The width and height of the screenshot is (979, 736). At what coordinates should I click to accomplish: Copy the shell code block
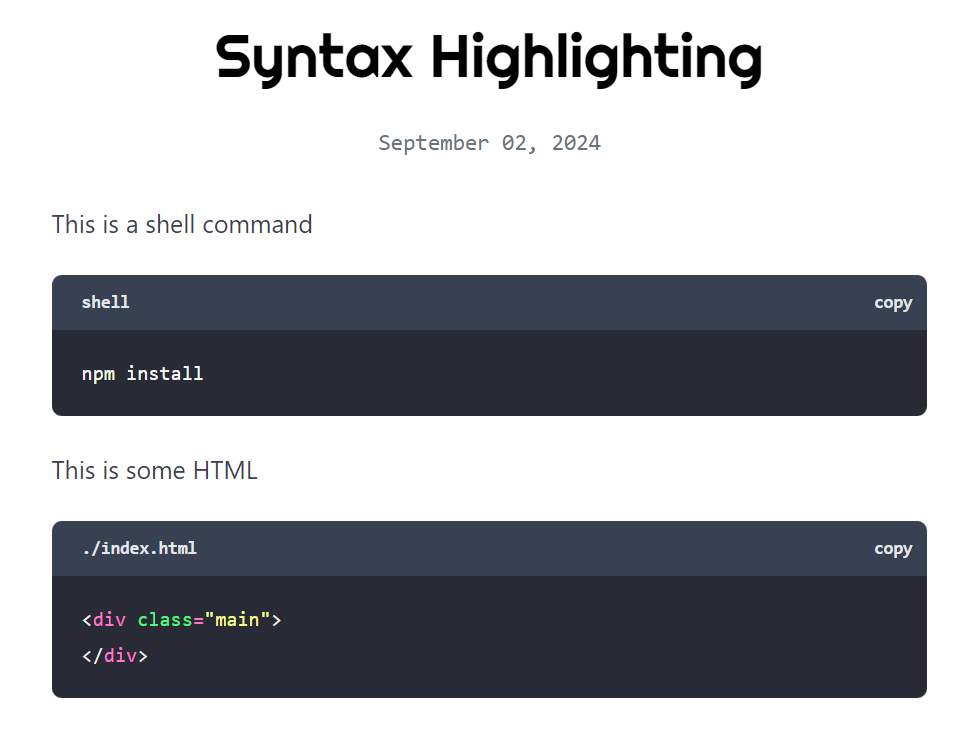tap(892, 302)
